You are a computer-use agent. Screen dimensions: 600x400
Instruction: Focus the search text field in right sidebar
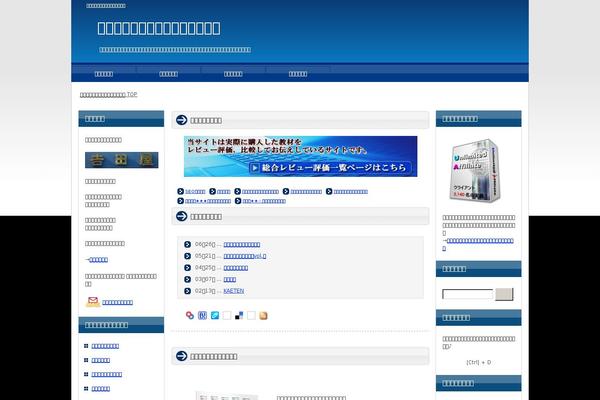[468, 294]
